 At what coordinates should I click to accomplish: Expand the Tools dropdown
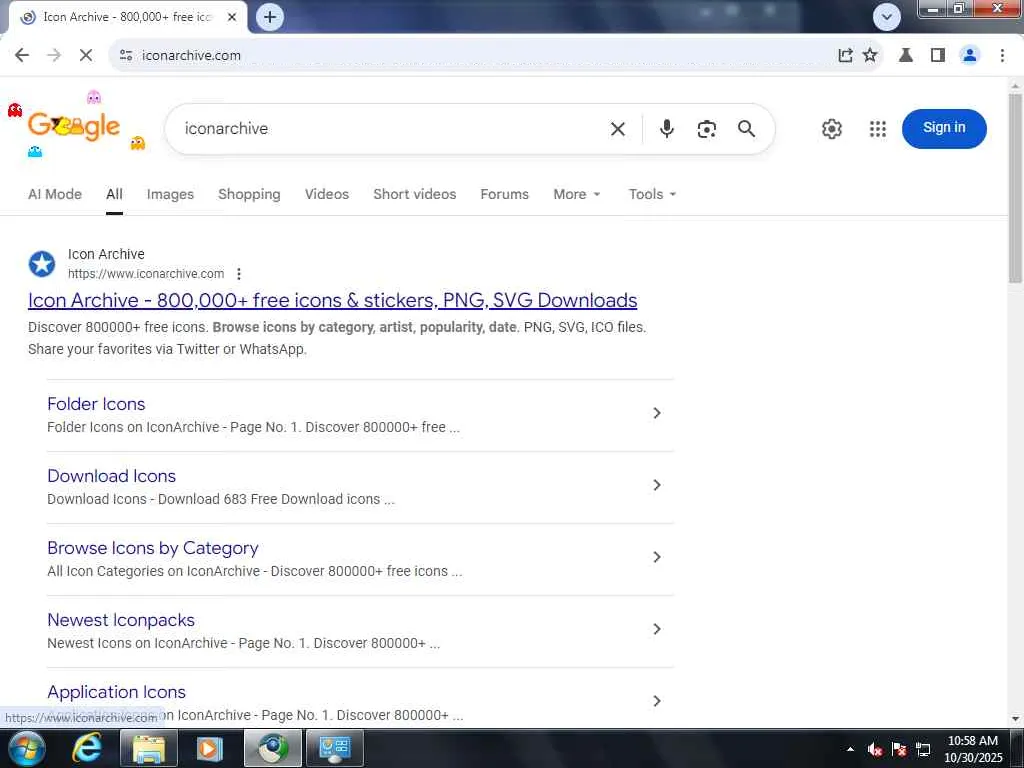(652, 194)
